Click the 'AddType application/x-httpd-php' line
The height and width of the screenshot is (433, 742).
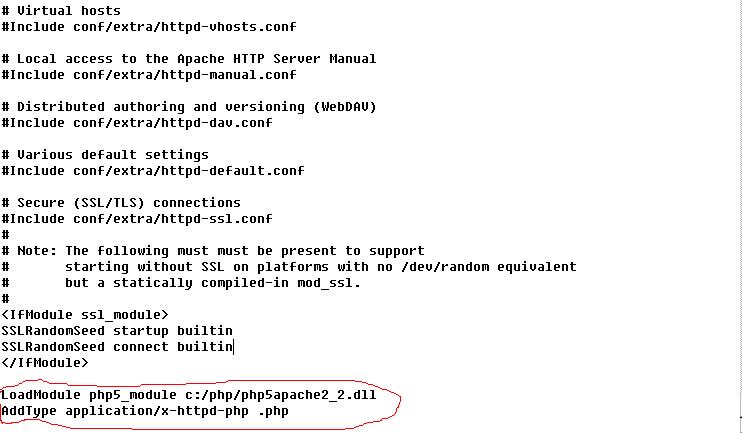click(x=145, y=411)
